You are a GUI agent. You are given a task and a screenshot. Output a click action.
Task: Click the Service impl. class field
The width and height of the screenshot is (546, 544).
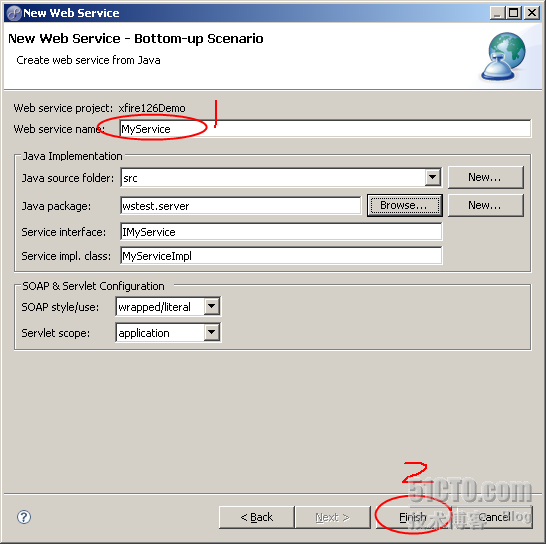click(281, 256)
